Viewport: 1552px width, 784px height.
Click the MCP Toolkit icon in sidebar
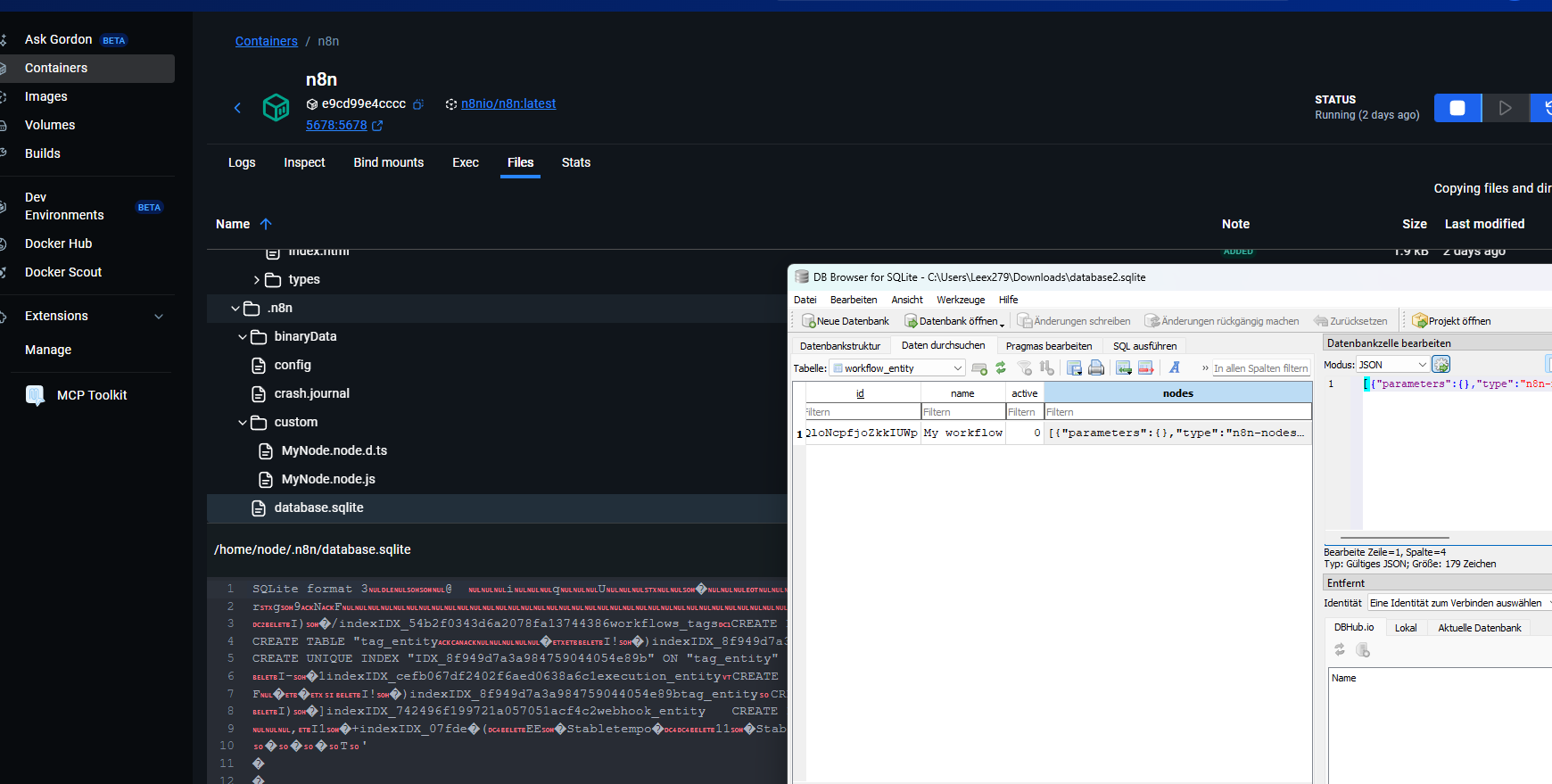[36, 395]
